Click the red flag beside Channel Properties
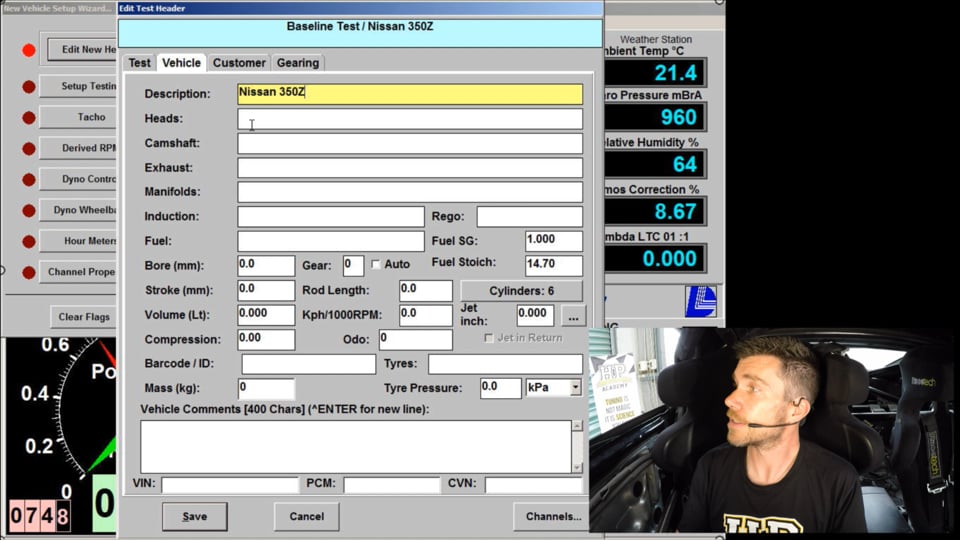Screen dimensions: 960x540 coord(29,272)
